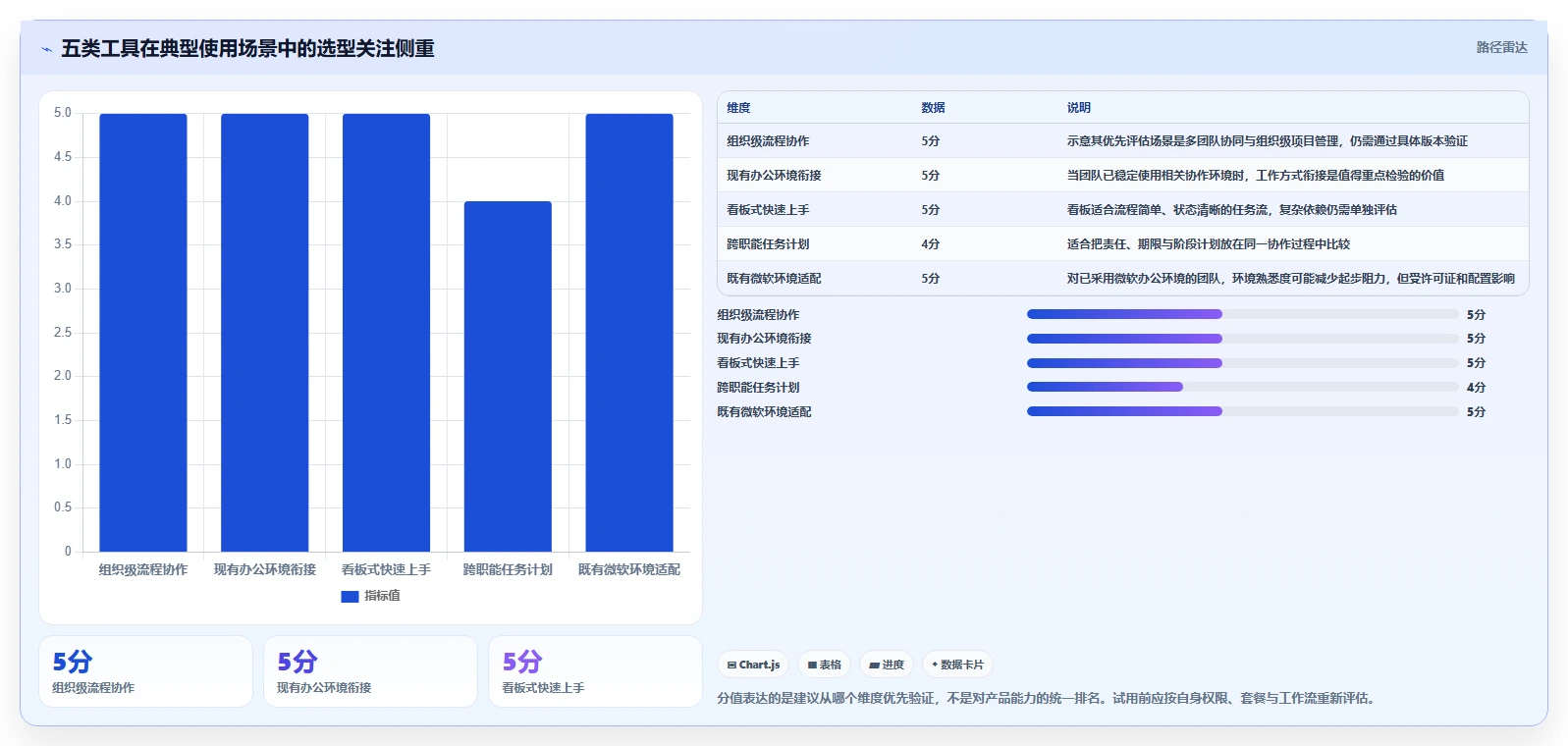
Task: Click description starting 对已采用微软办公环境
Action: pos(1290,279)
